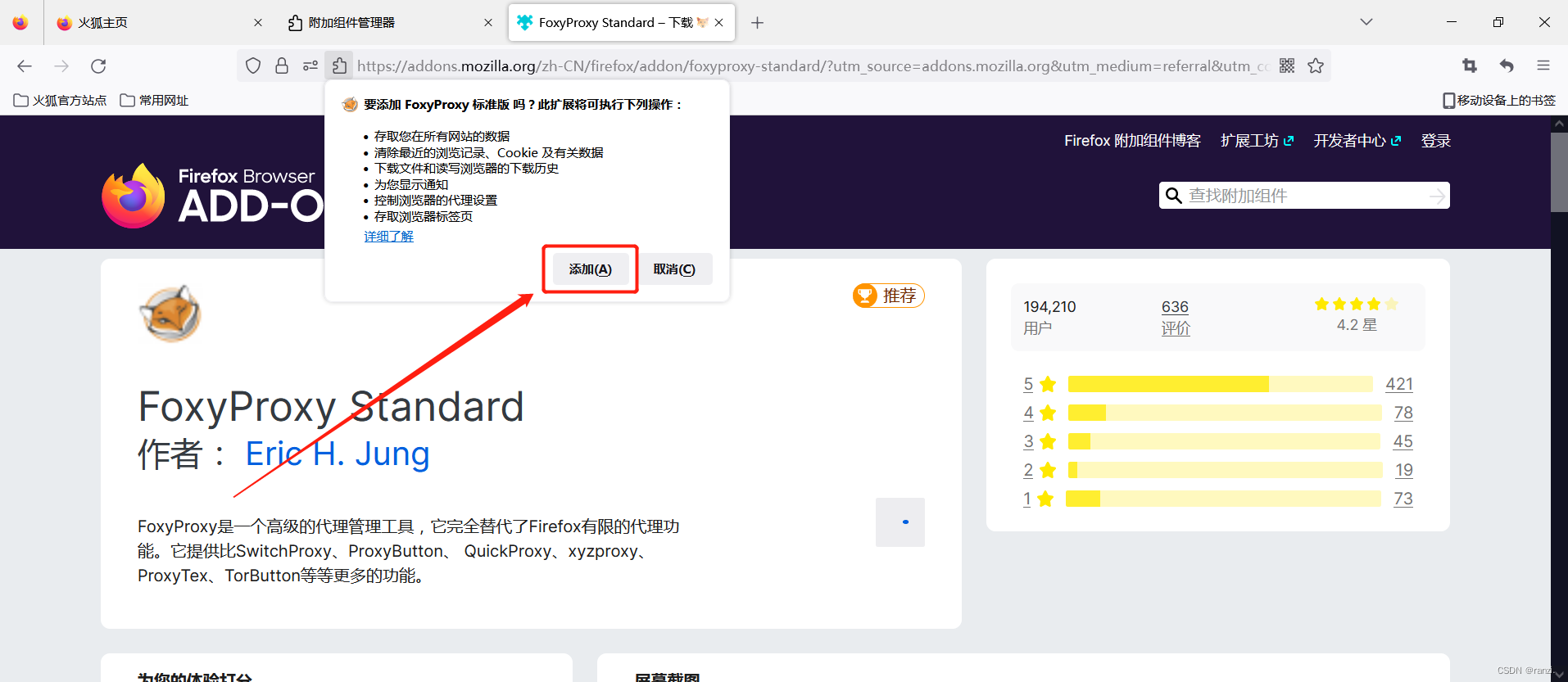Click 取消(C) to cancel installation

[x=674, y=269]
